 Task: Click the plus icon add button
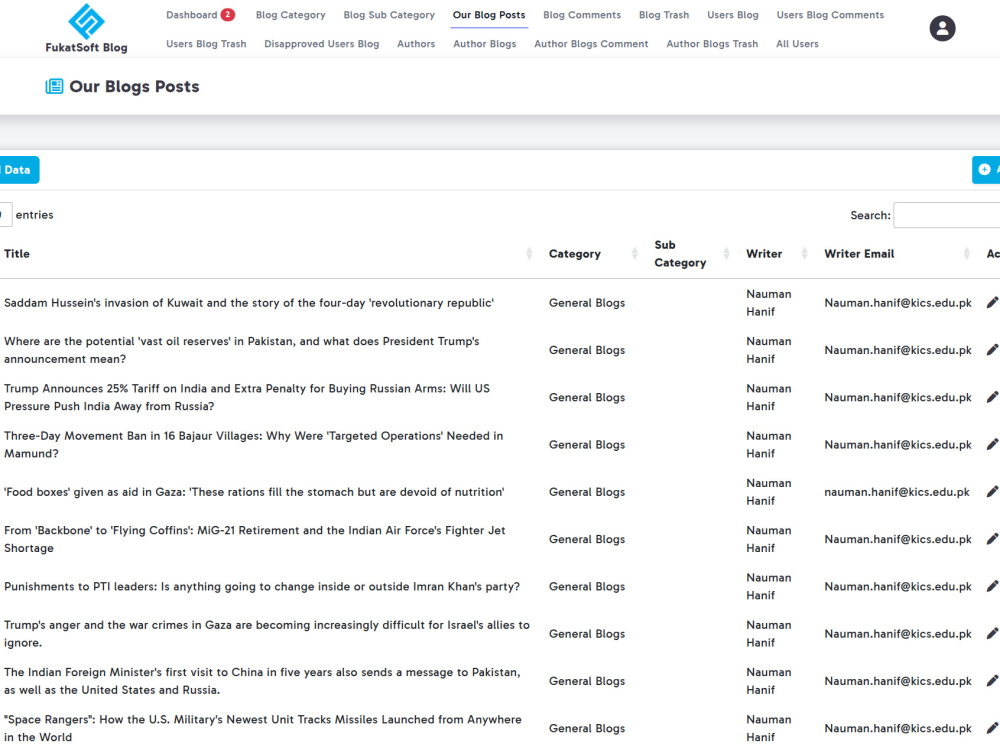(x=986, y=170)
